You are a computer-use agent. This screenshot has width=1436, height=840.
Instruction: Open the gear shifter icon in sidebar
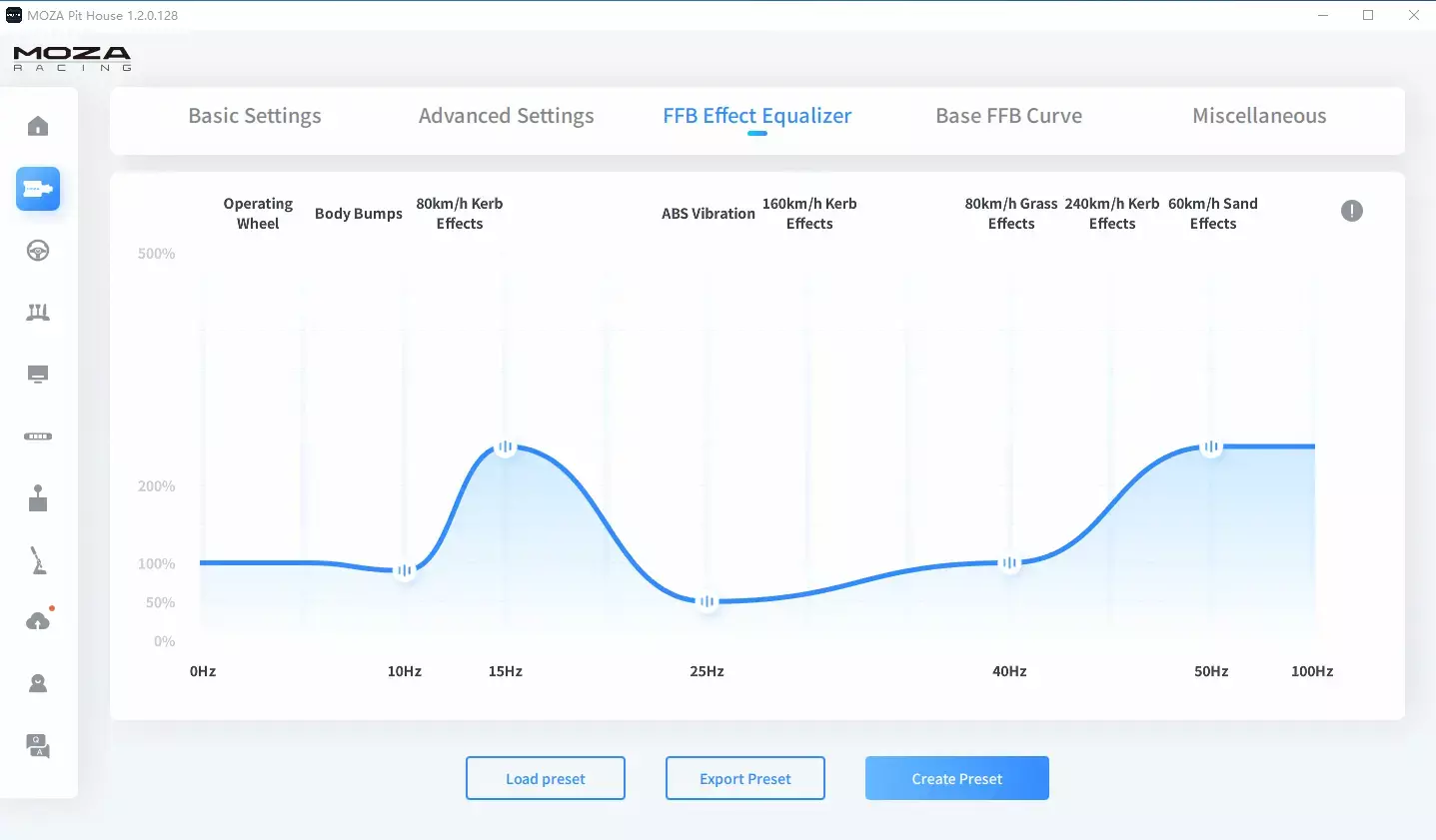point(38,498)
